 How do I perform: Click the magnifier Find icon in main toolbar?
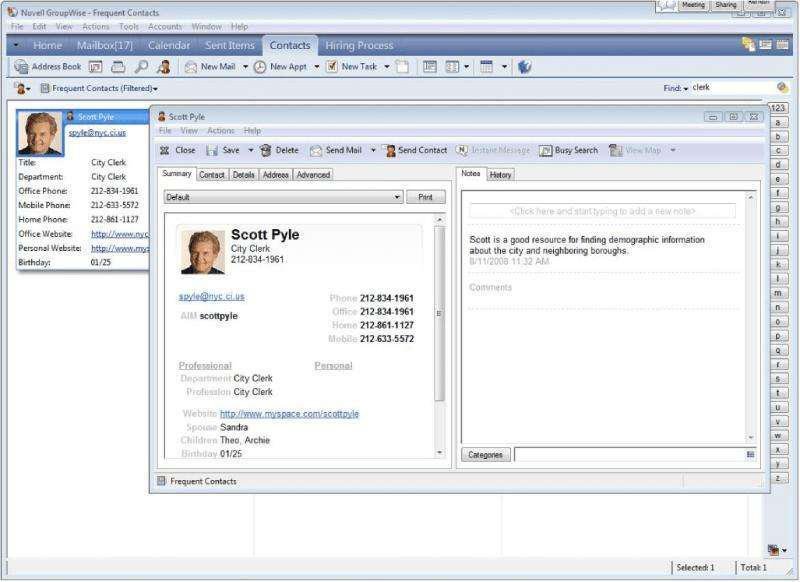coord(141,67)
